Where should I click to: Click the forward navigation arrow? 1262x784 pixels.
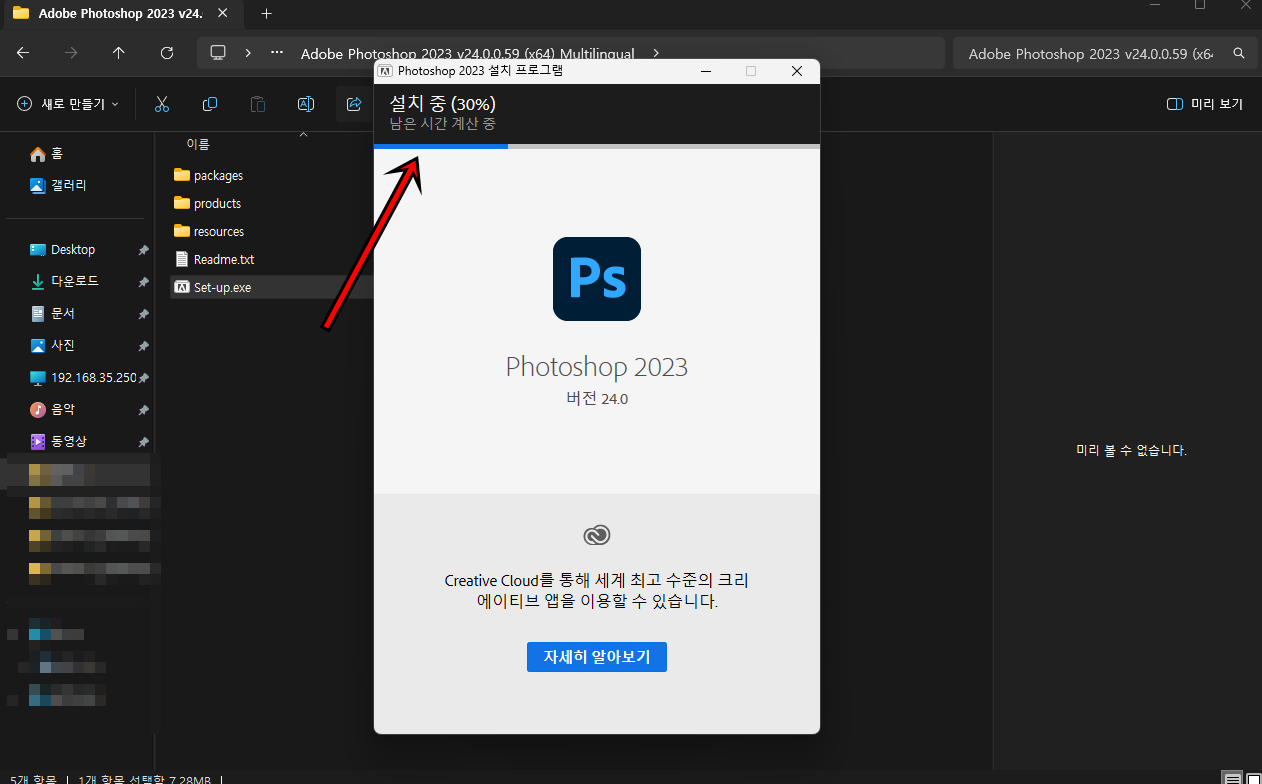click(x=71, y=53)
